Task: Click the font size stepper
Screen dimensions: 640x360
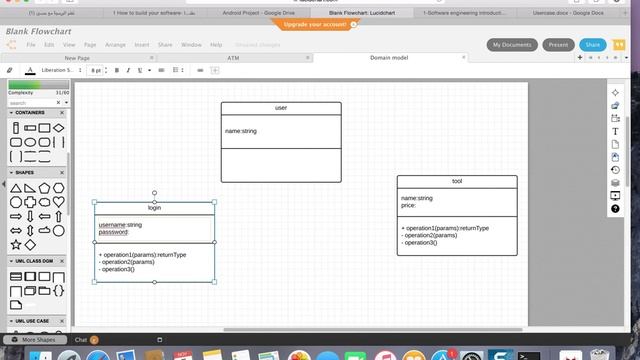Action: tap(106, 70)
